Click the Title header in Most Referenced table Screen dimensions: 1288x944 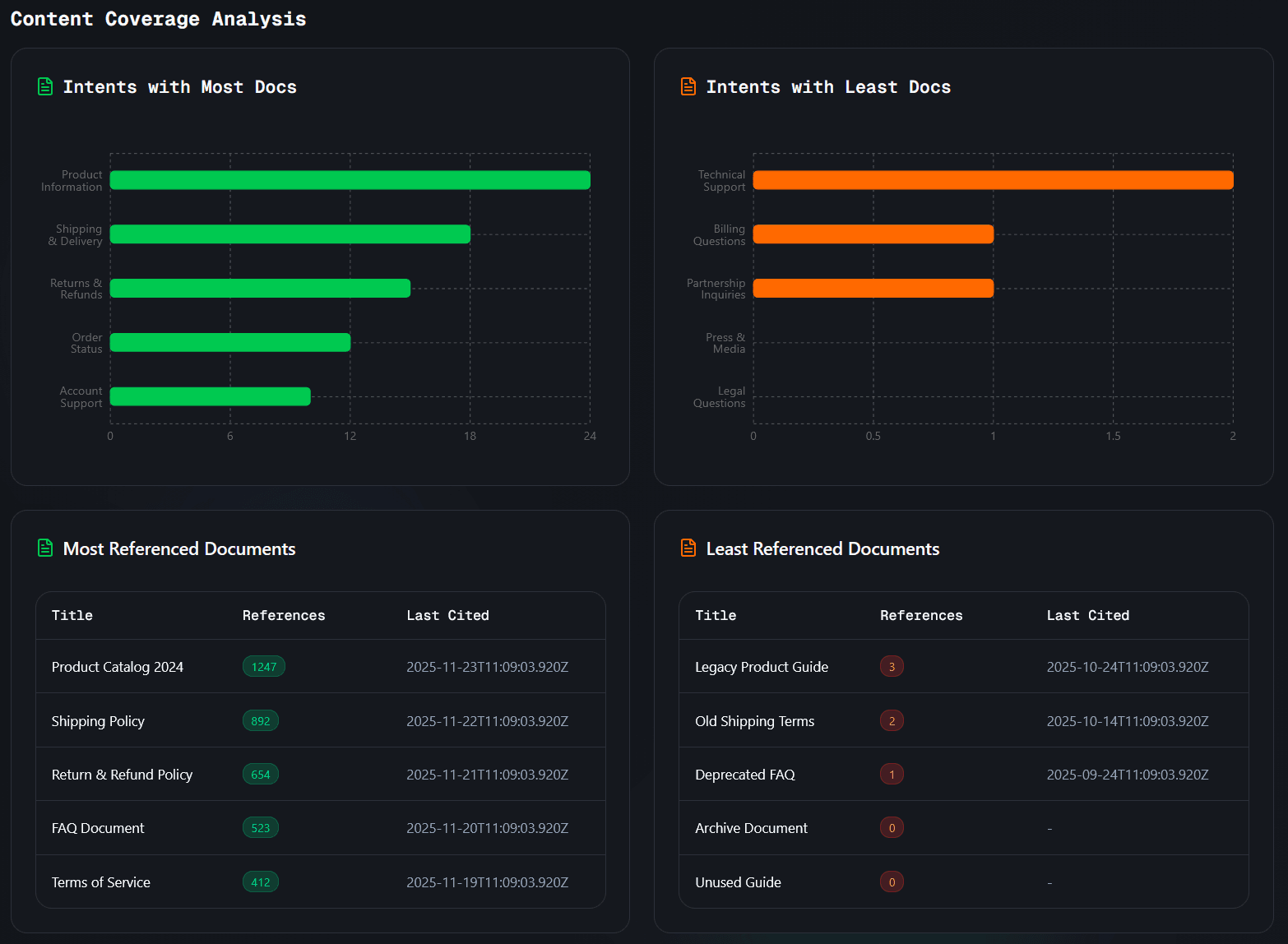[x=72, y=615]
